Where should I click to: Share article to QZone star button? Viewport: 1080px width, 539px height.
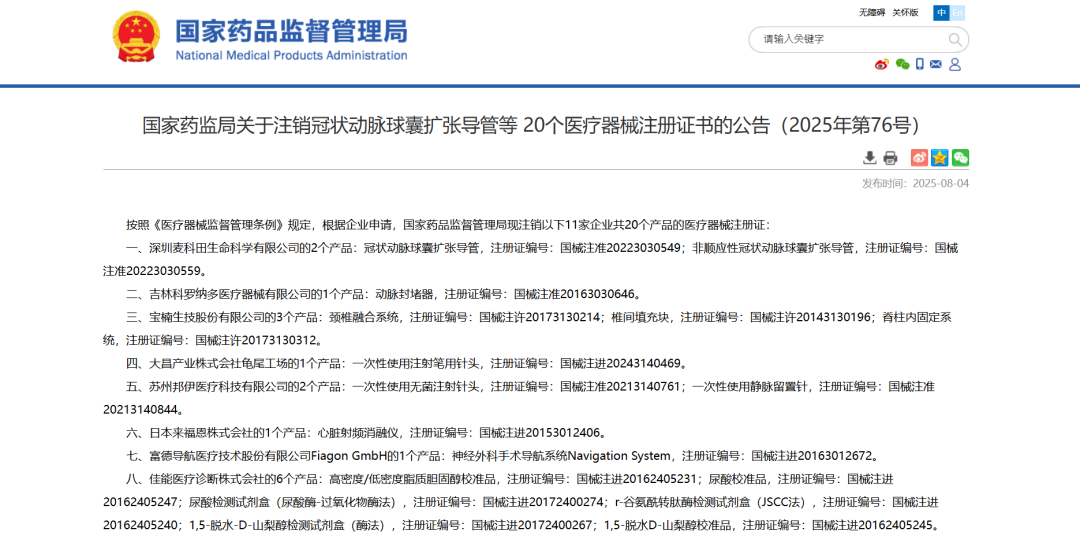click(939, 158)
